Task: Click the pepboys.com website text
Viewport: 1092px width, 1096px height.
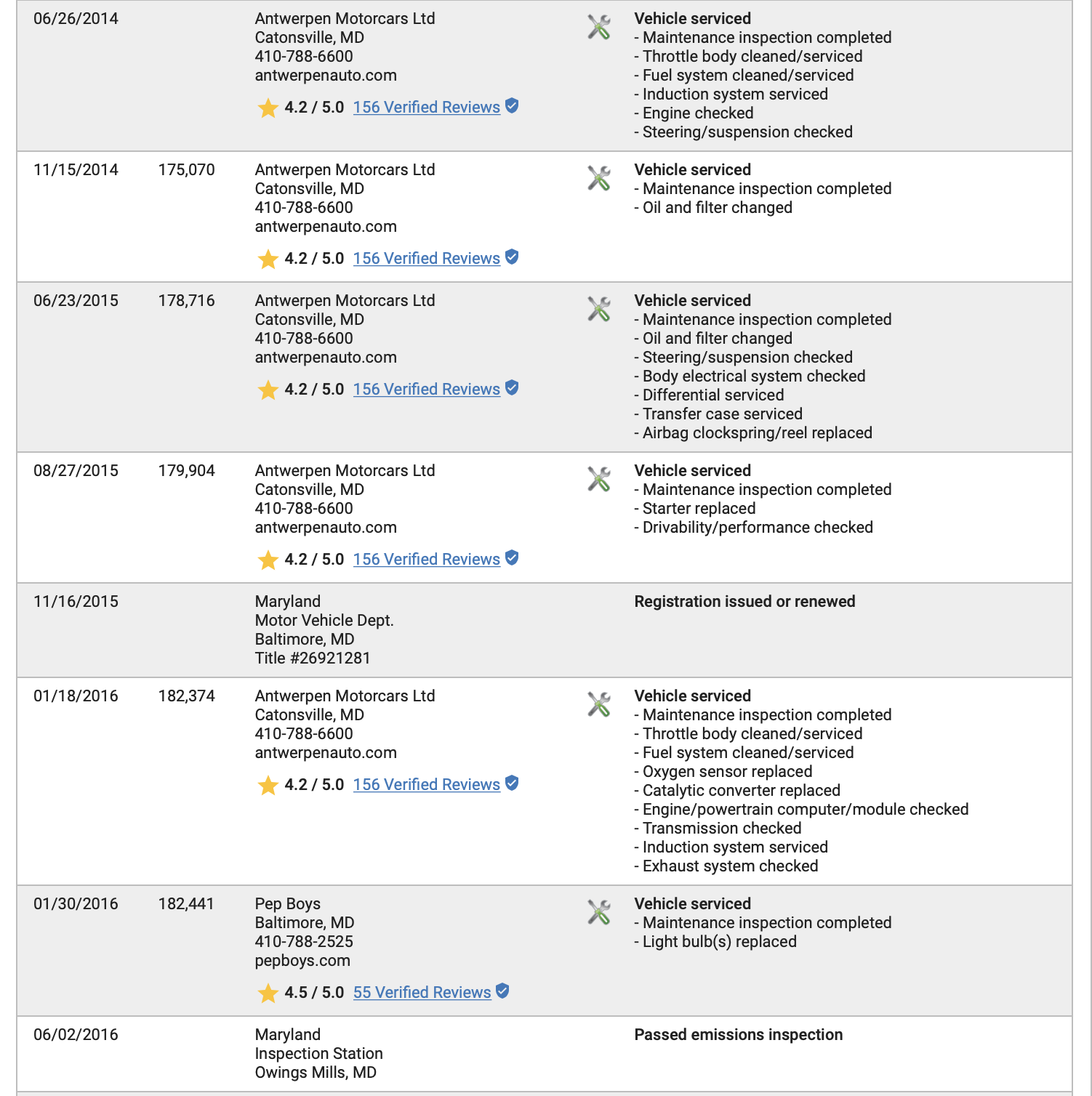Action: [302, 961]
